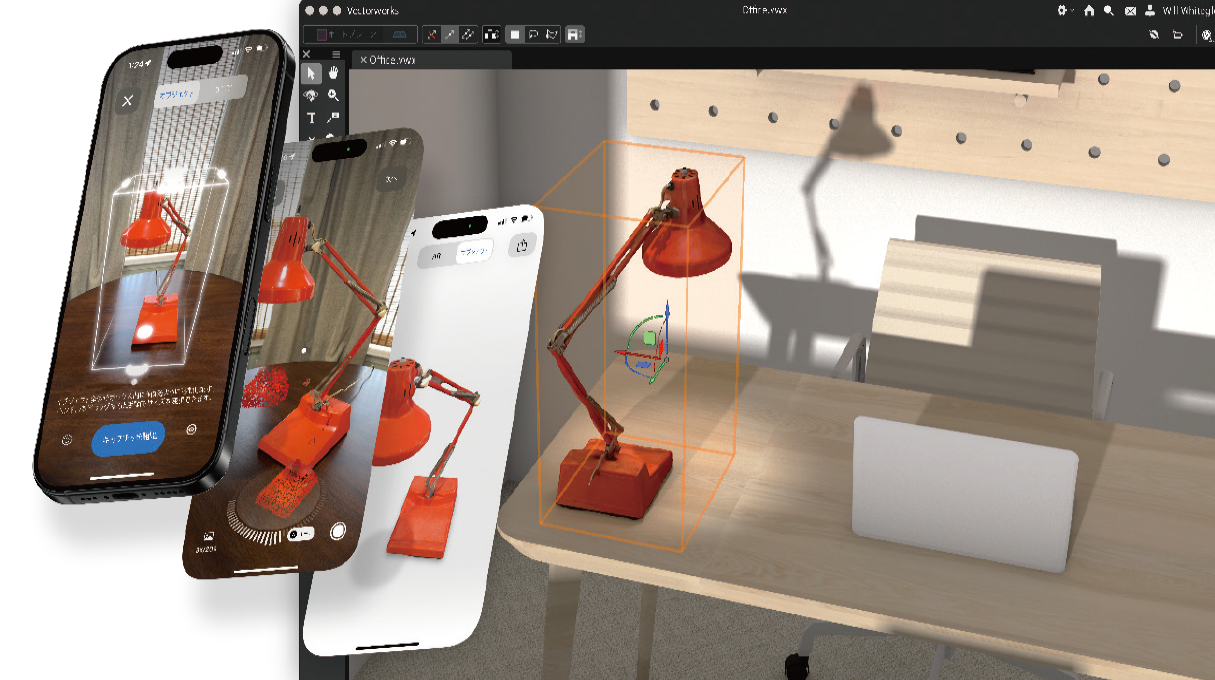Click the Home icon in title bar
Image resolution: width=1215 pixels, height=680 pixels.
[x=1089, y=10]
